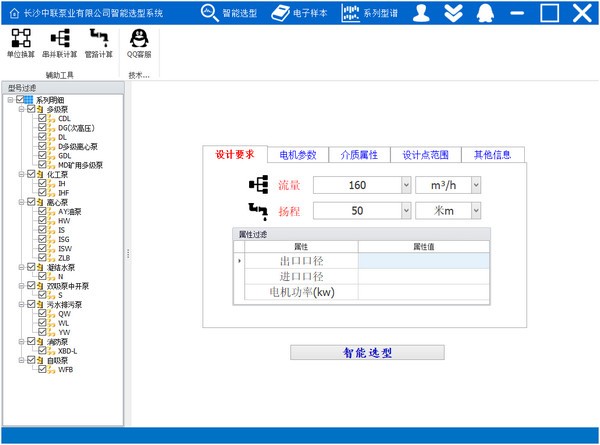Uncheck the IH pump checkbox
The width and height of the screenshot is (600, 445).
coord(42,183)
